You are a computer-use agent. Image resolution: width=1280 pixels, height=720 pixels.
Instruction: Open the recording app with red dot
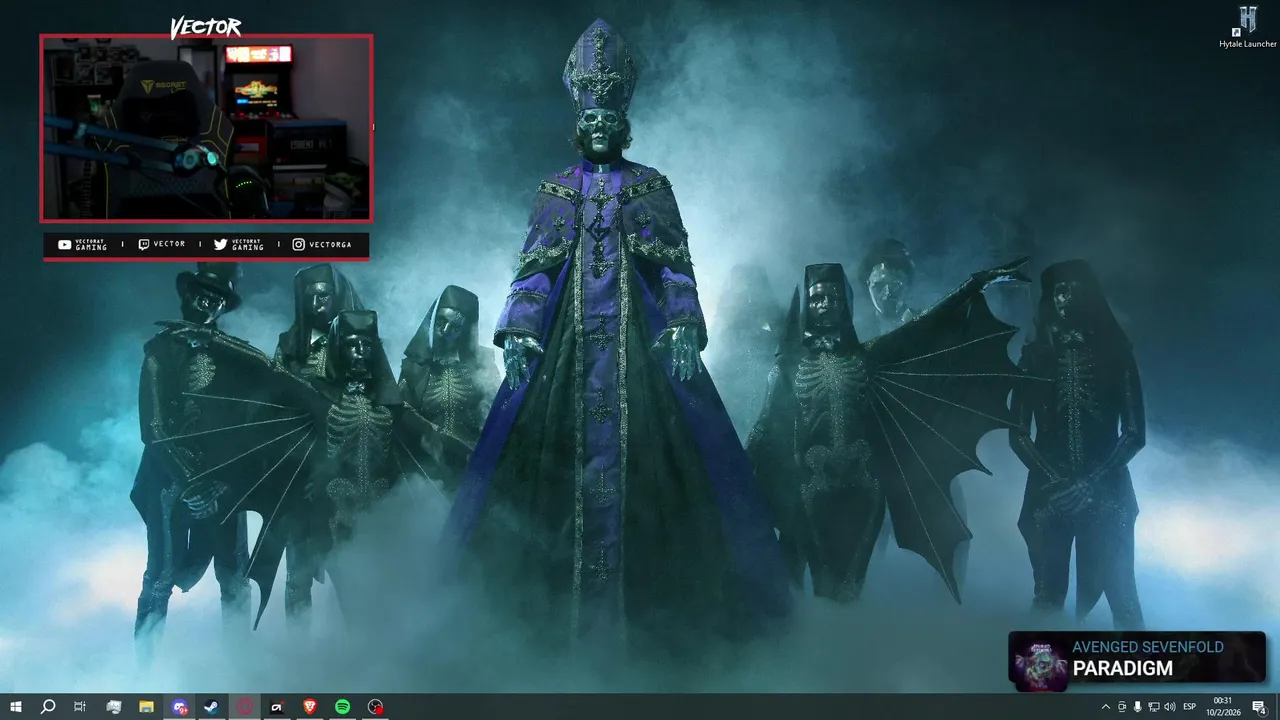point(375,707)
